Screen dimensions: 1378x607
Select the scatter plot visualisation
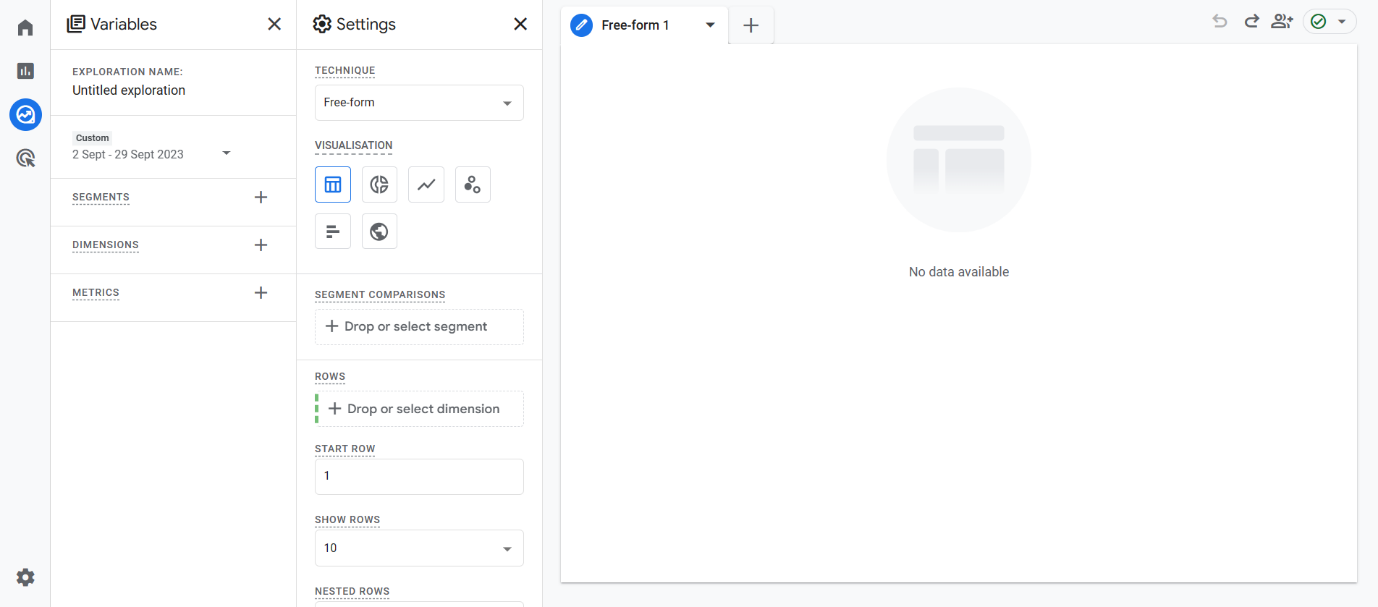point(472,185)
